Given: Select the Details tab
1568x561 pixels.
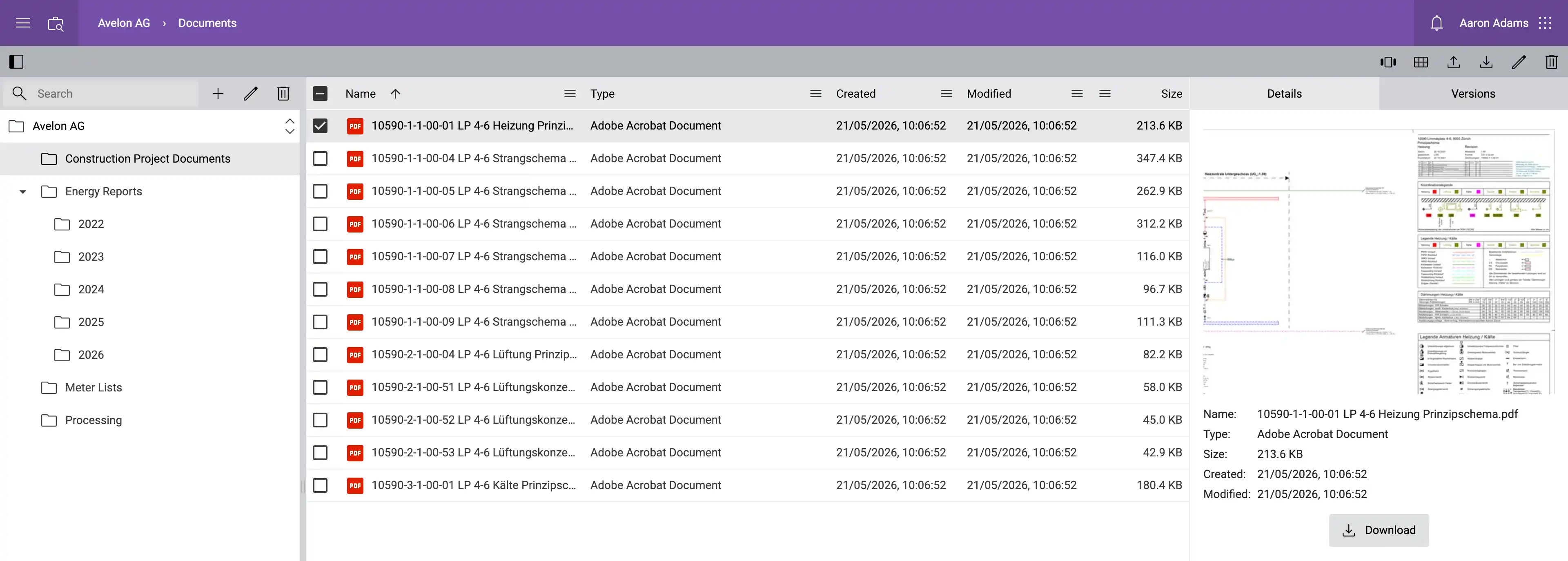Looking at the screenshot, I should (1284, 93).
